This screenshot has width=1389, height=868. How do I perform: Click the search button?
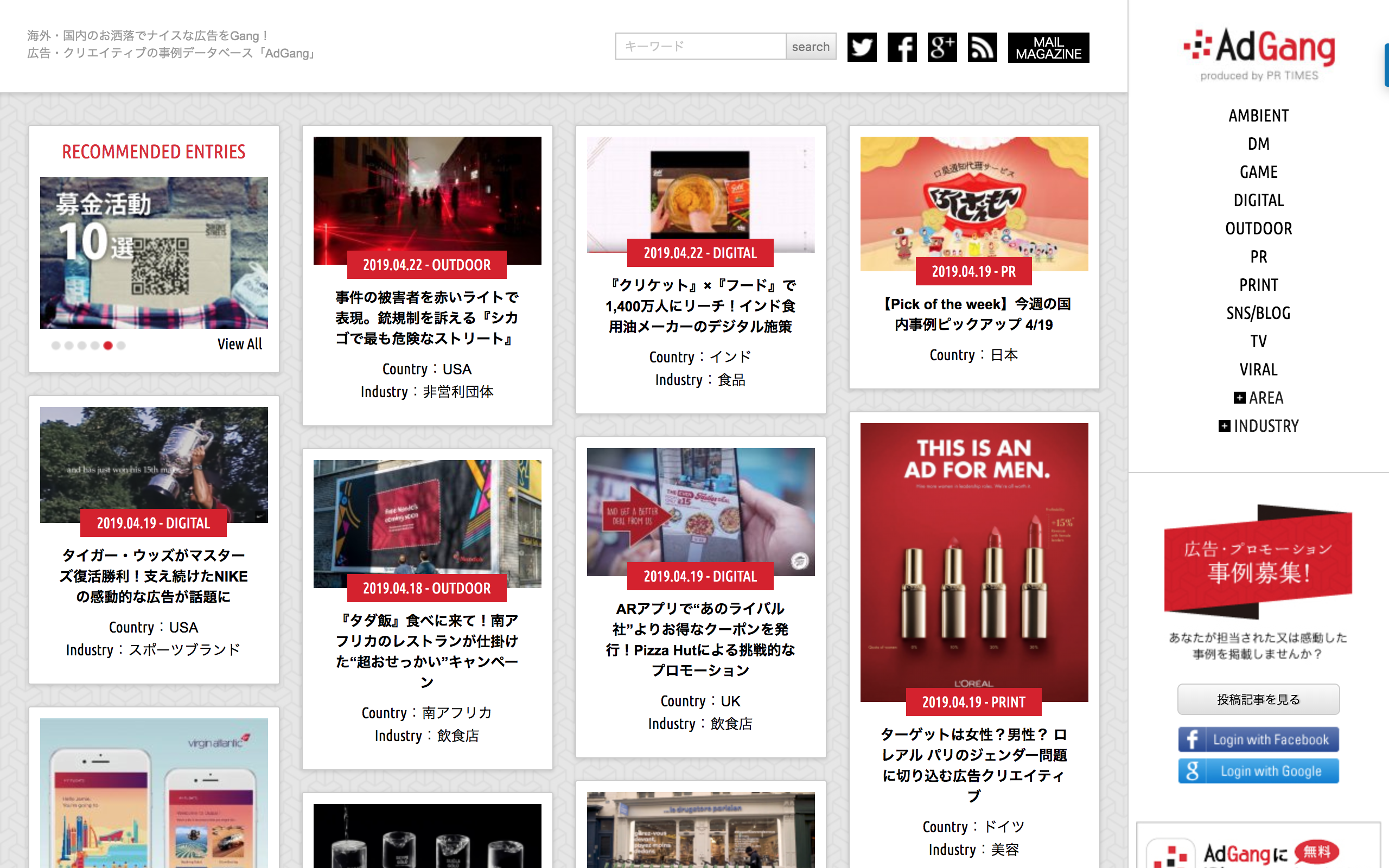[811, 47]
